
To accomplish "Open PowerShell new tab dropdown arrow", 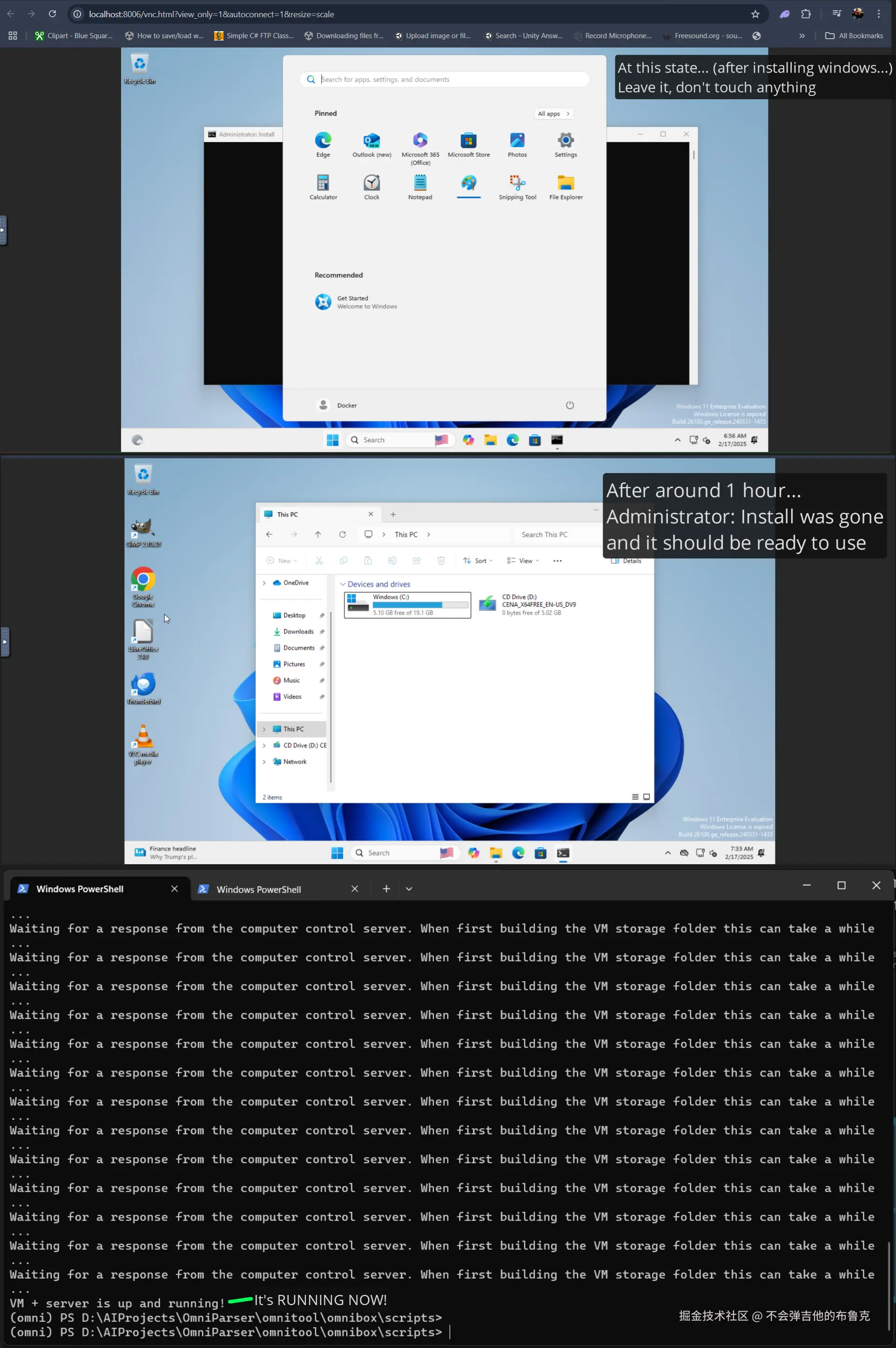I will coord(408,889).
